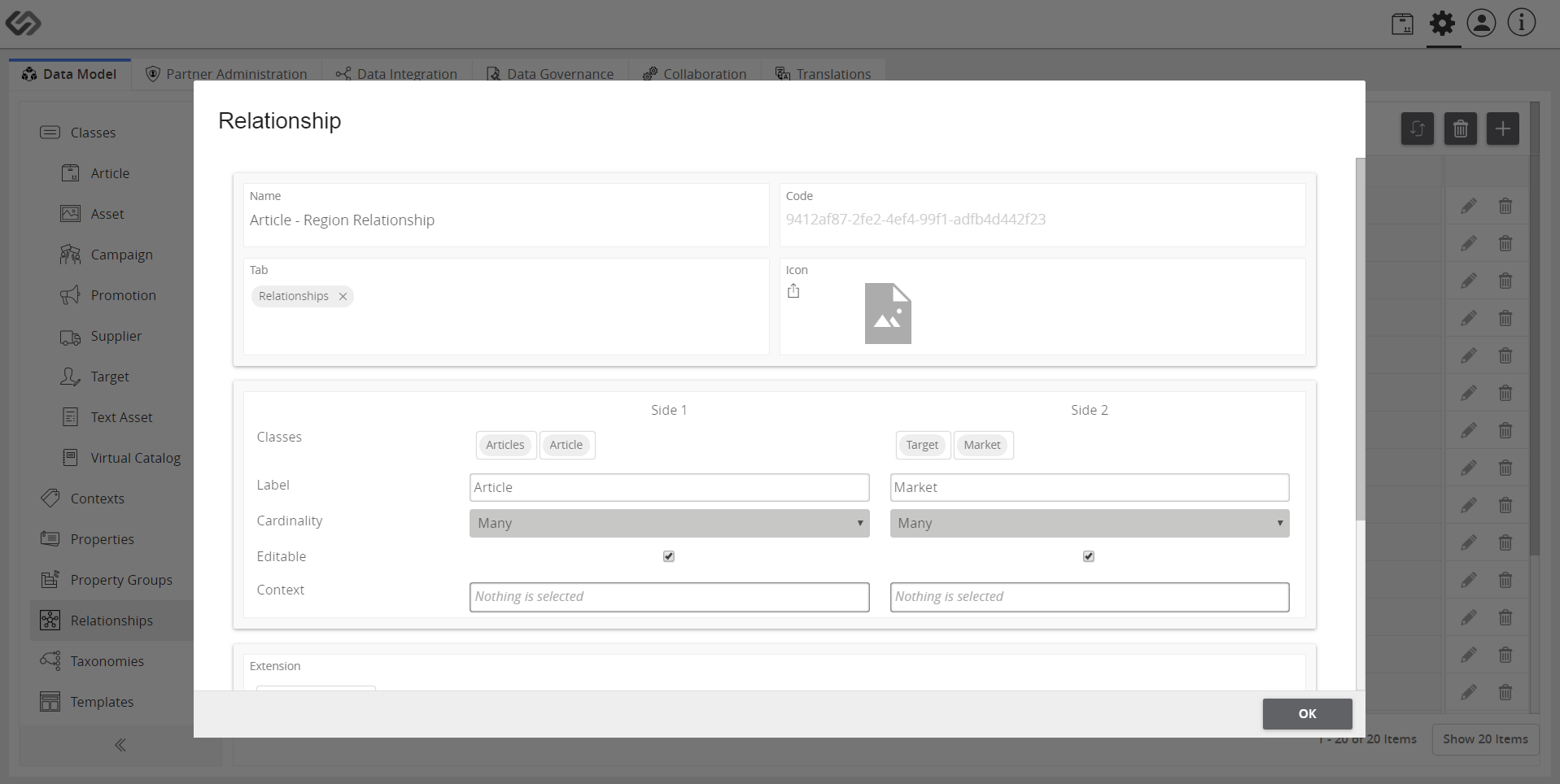Open the Side 1 Context selector
The image size is (1560, 784).
click(x=669, y=597)
